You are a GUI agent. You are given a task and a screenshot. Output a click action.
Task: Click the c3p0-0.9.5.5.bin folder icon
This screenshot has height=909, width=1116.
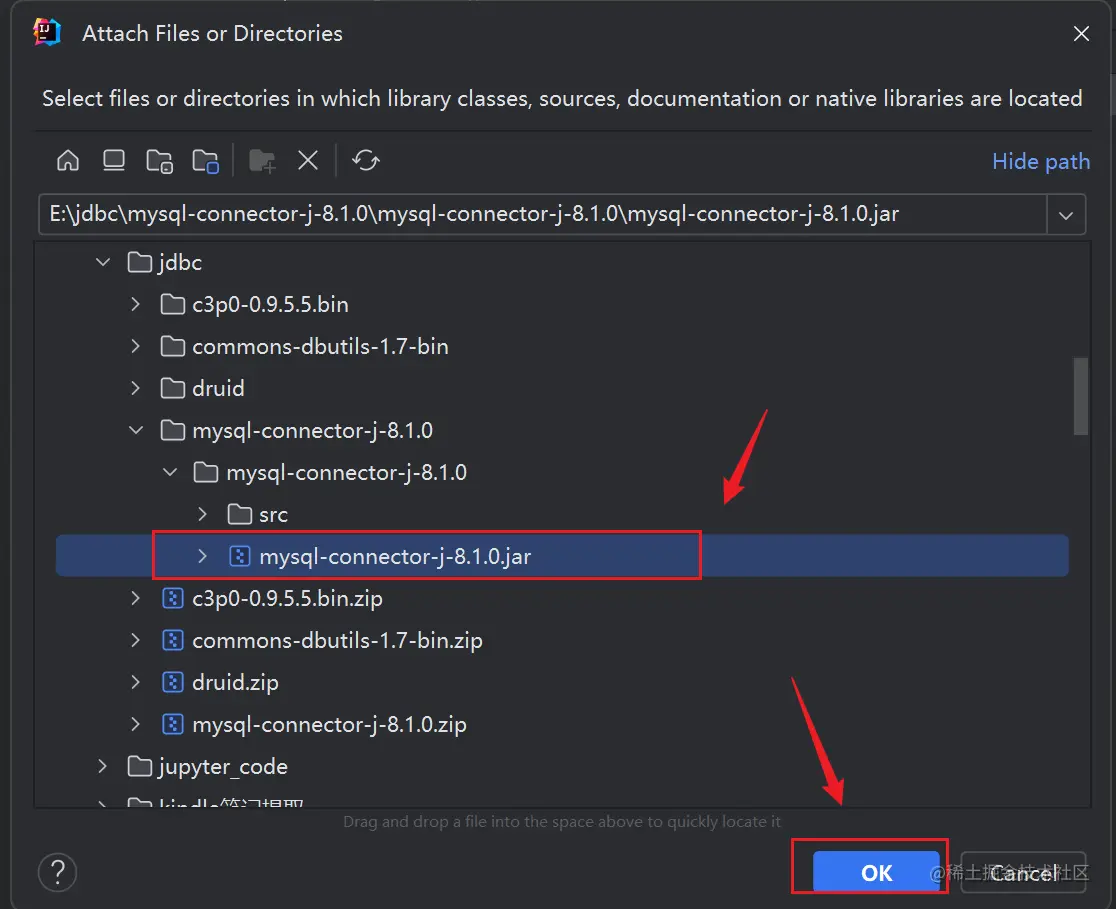pyautogui.click(x=173, y=304)
